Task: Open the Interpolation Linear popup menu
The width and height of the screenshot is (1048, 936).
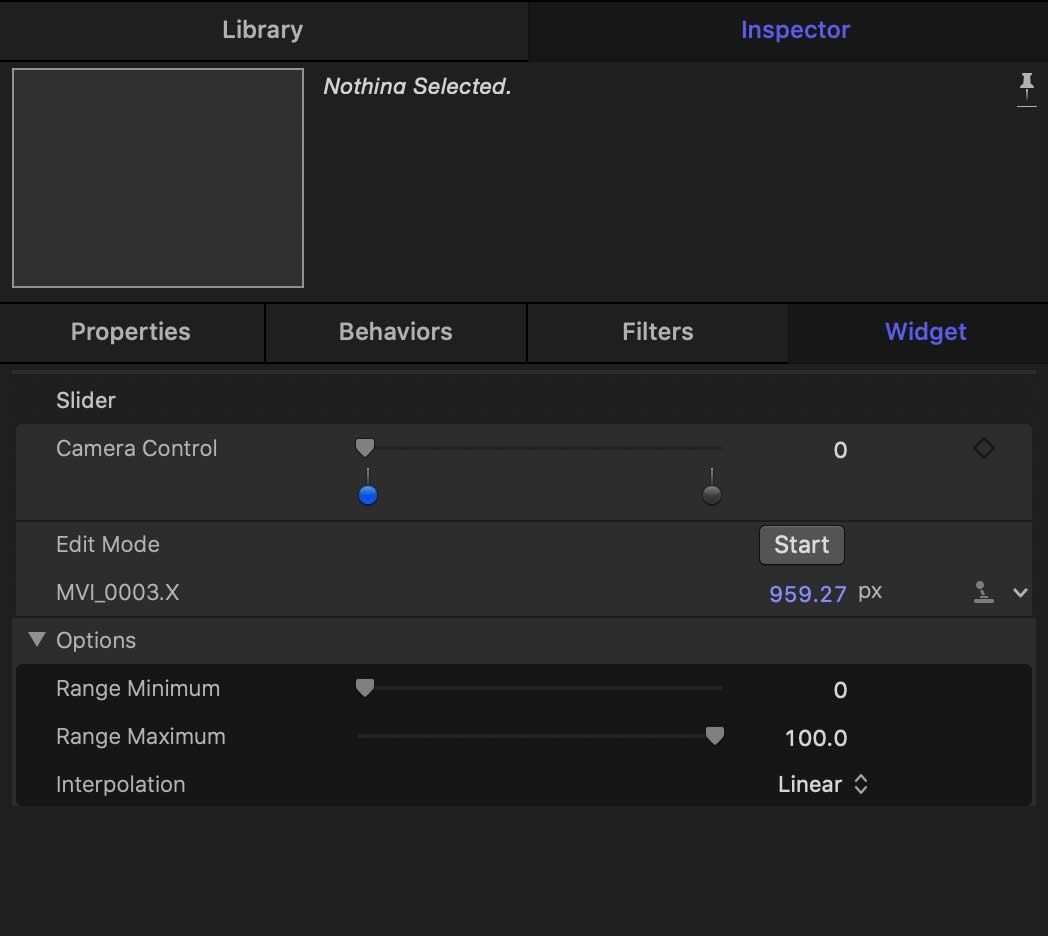Action: (823, 784)
